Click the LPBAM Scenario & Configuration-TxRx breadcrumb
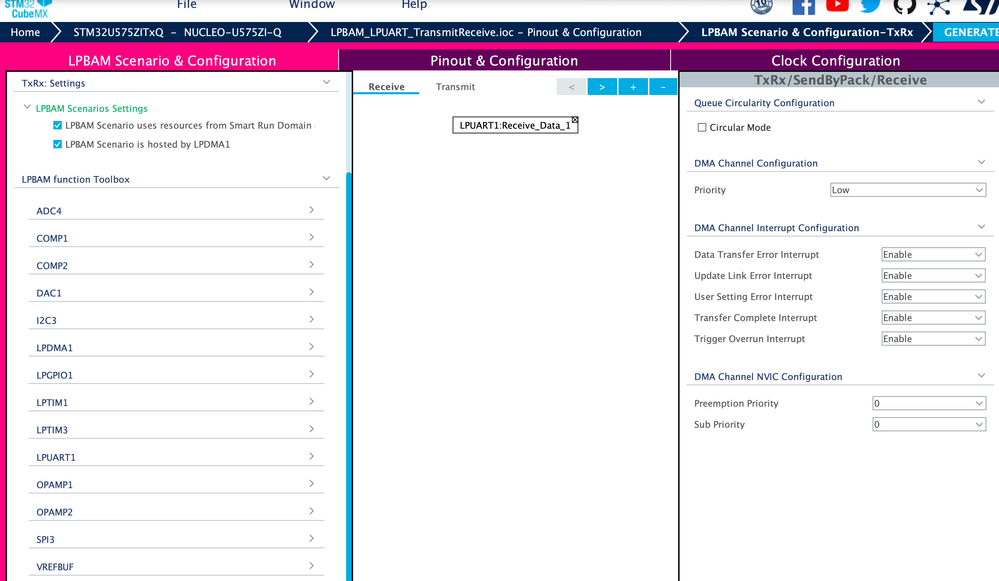Image resolution: width=999 pixels, height=581 pixels. click(x=807, y=32)
